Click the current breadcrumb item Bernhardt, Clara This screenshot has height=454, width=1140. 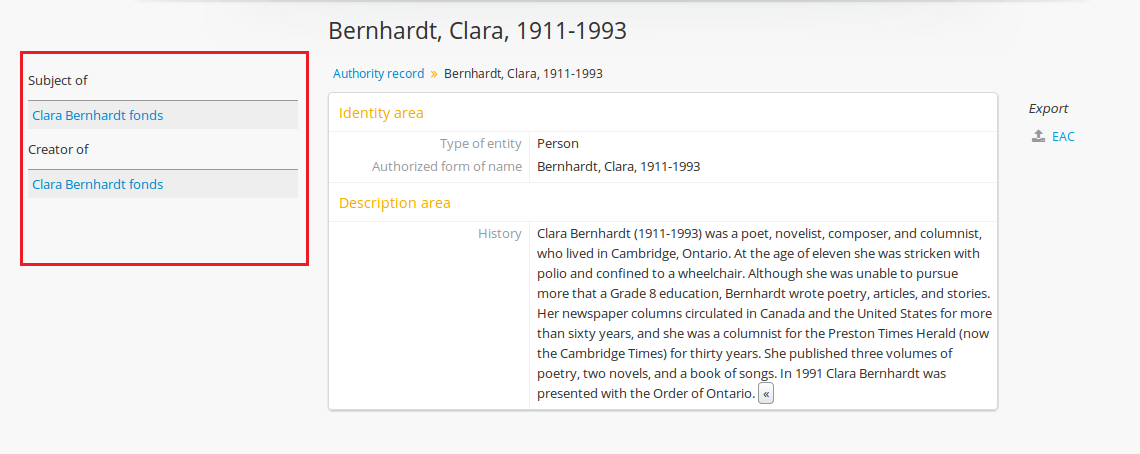tap(523, 73)
